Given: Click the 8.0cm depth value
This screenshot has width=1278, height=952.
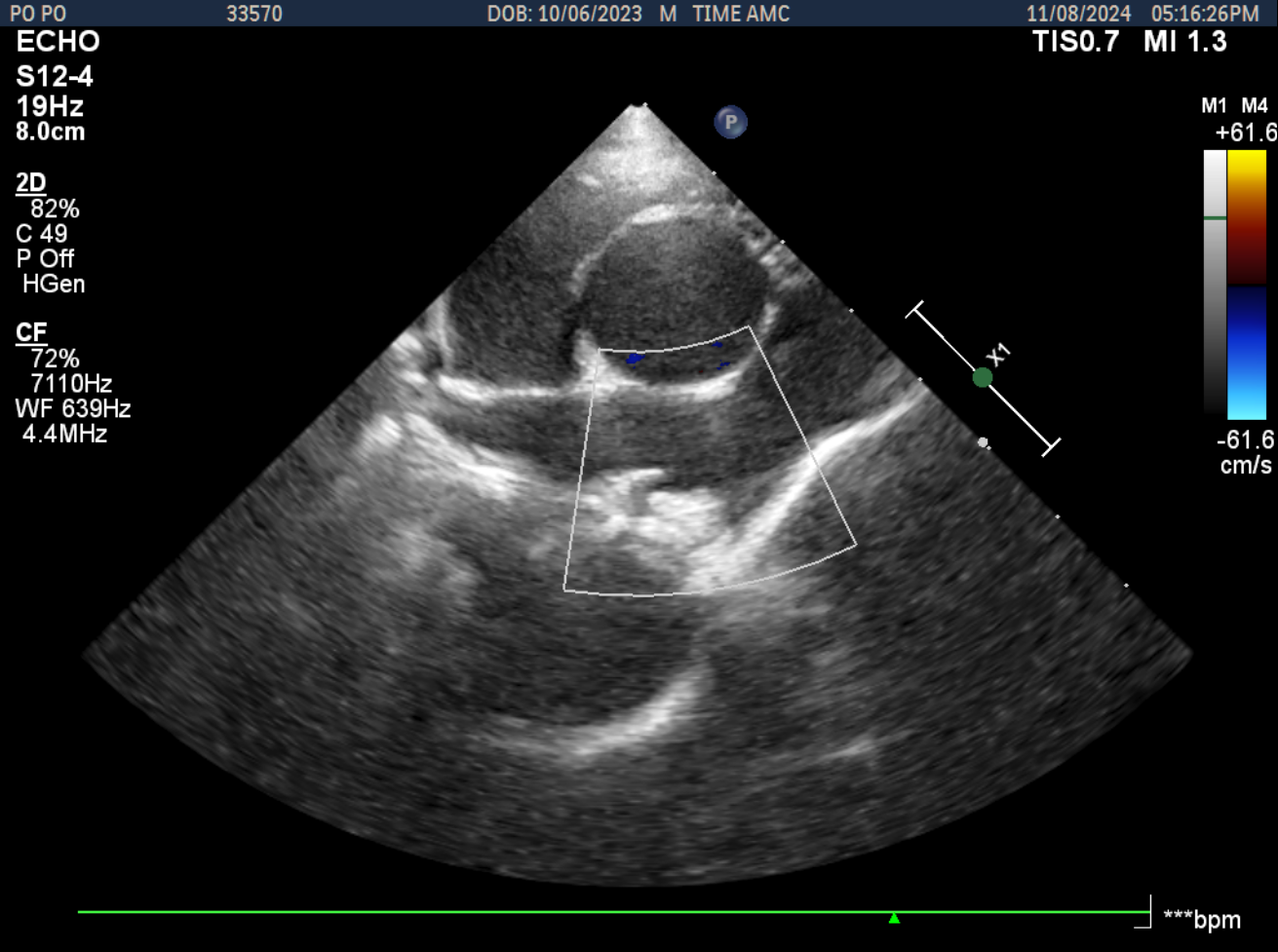Looking at the screenshot, I should [x=51, y=132].
